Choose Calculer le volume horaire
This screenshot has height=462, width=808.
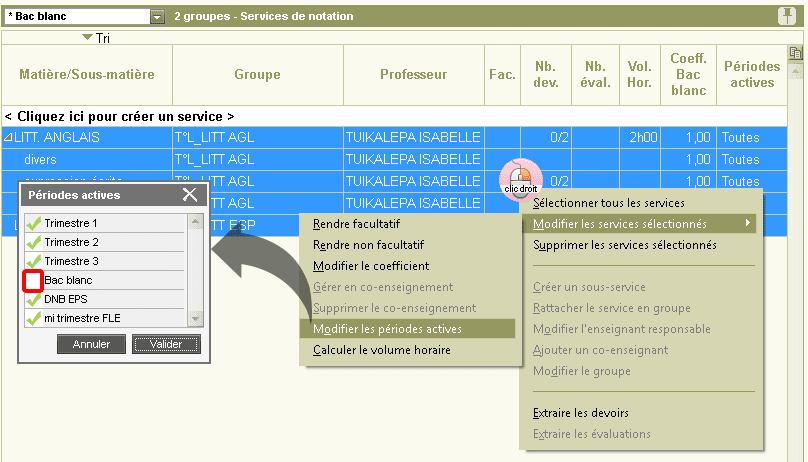tap(382, 350)
